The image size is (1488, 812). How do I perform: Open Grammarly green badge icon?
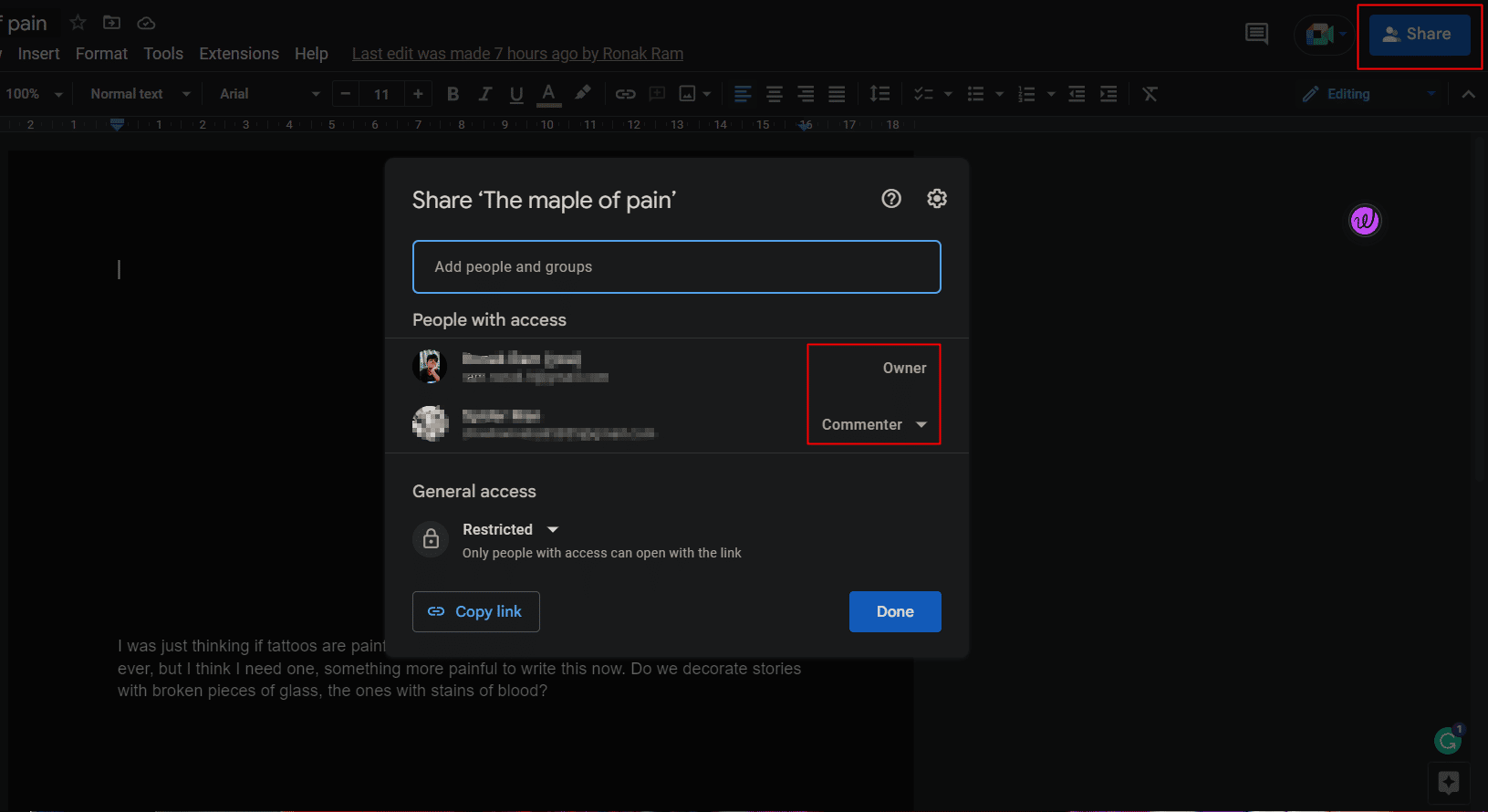point(1448,740)
